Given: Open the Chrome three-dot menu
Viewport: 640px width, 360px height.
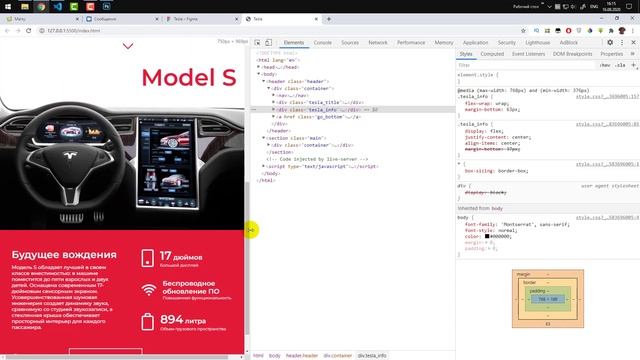Looking at the screenshot, I should point(633,31).
